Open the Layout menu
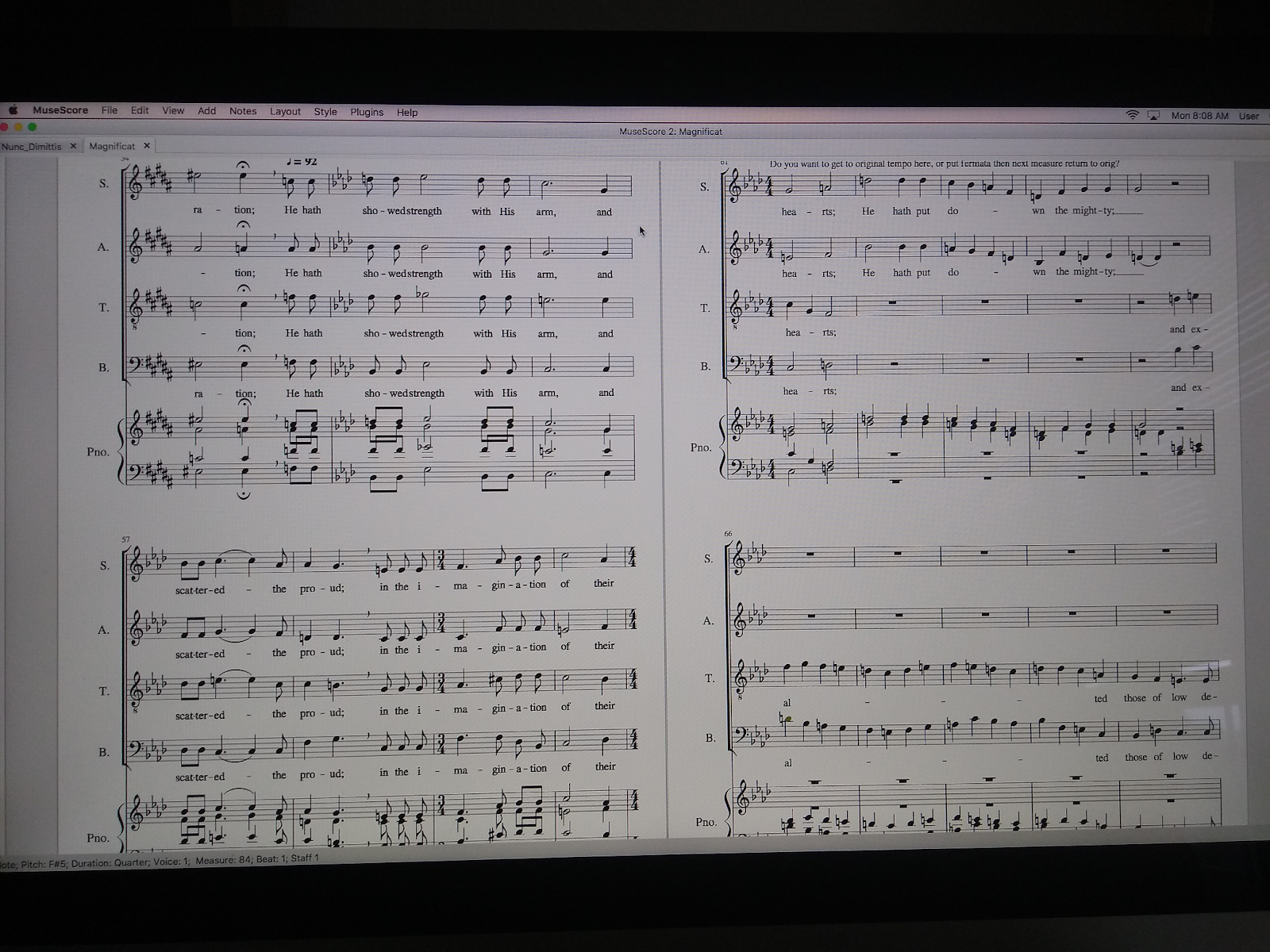This screenshot has width=1270, height=952. coord(285,112)
